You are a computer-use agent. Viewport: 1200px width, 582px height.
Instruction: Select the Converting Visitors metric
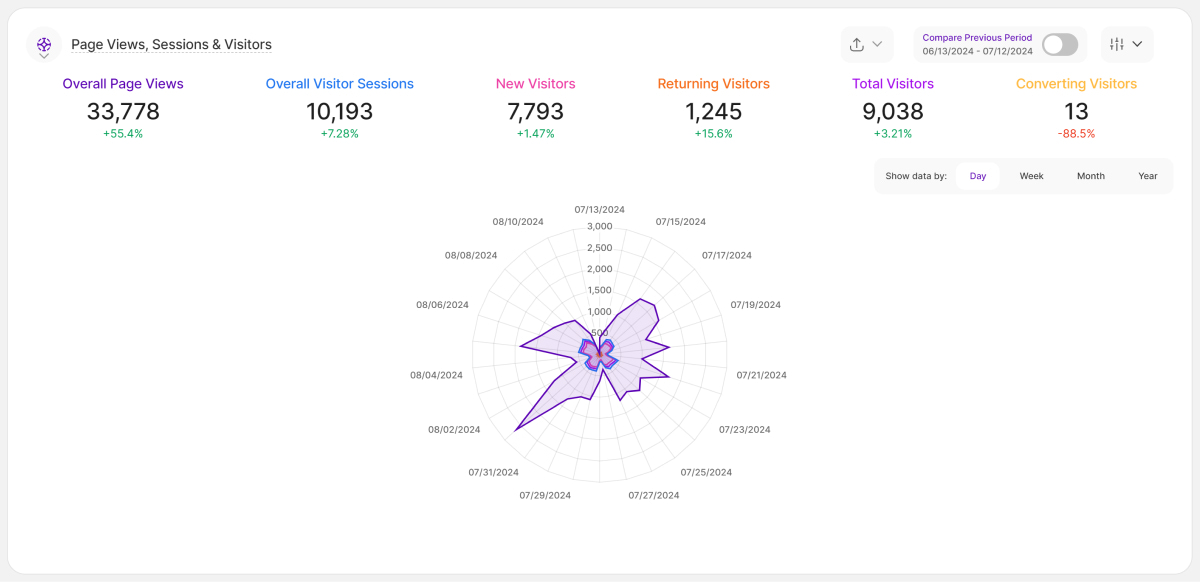point(1076,84)
